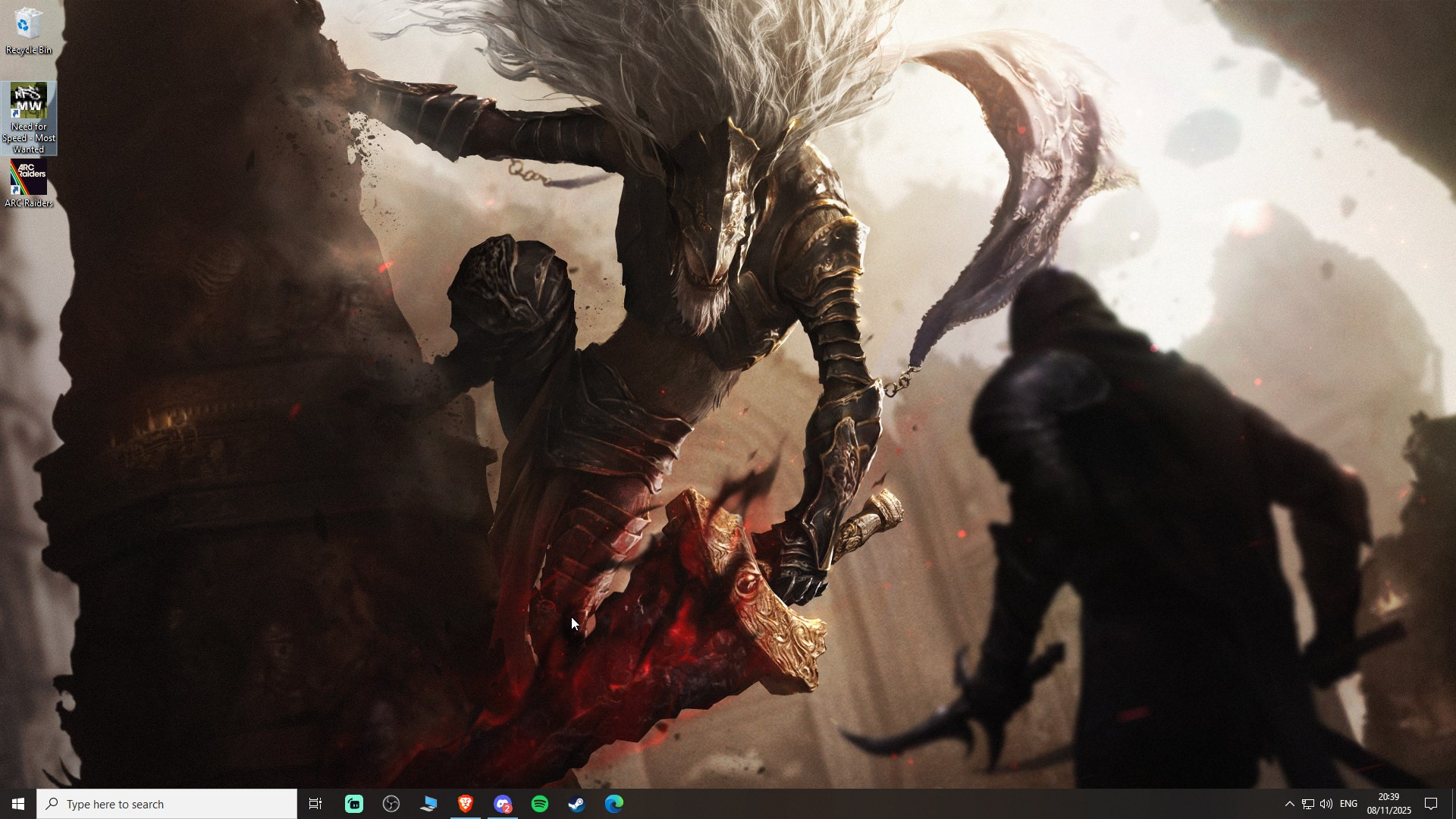
Task: Launch Microsoft Edge from the taskbar
Action: [x=614, y=804]
